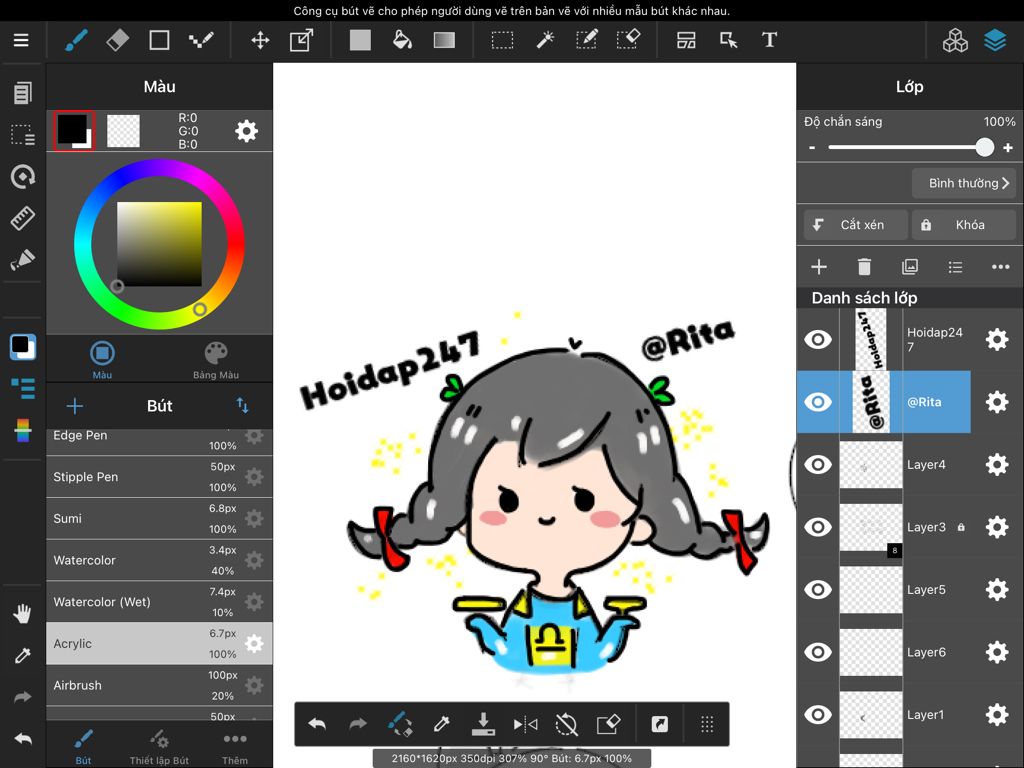Viewport: 1024px width, 768px height.
Task: Open grid menu in bottom toolbar
Action: click(x=707, y=724)
